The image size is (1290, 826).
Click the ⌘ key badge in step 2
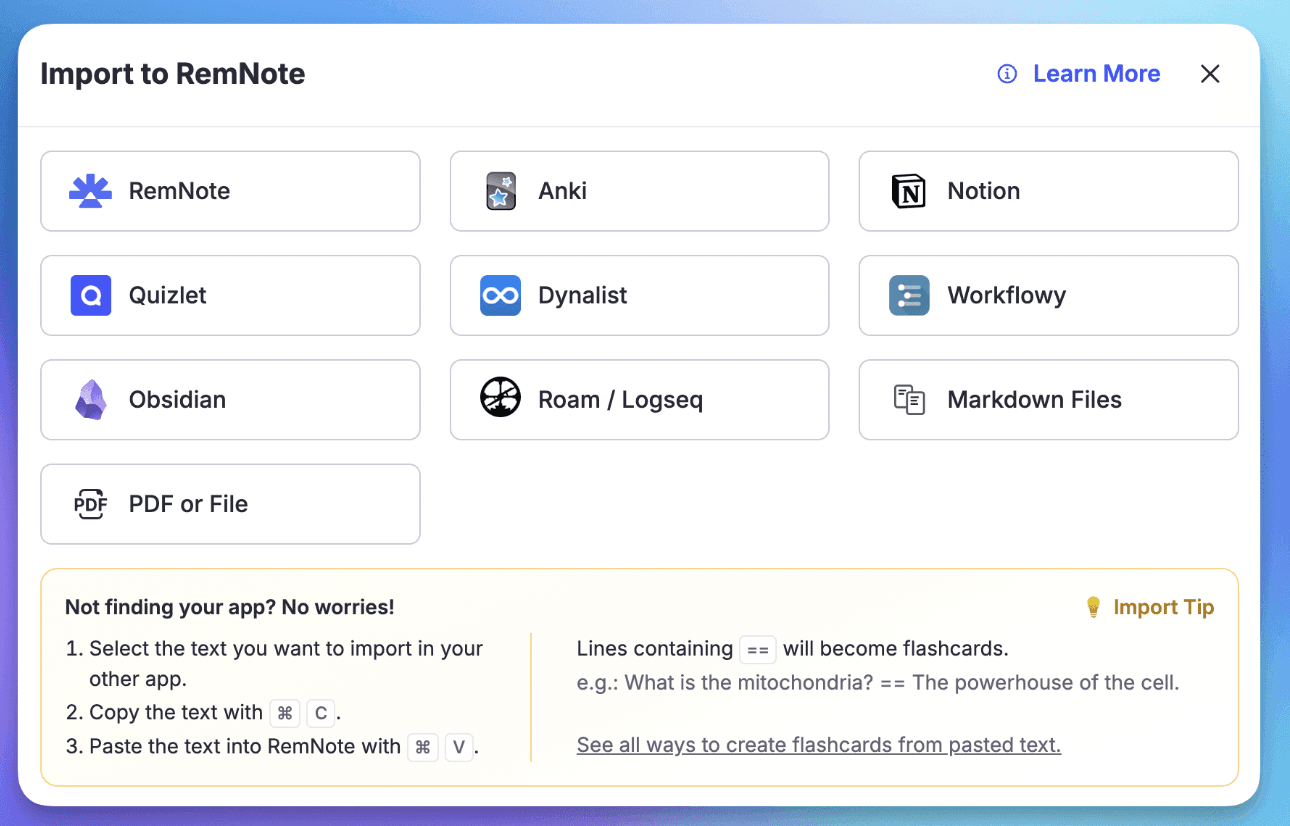[x=285, y=713]
